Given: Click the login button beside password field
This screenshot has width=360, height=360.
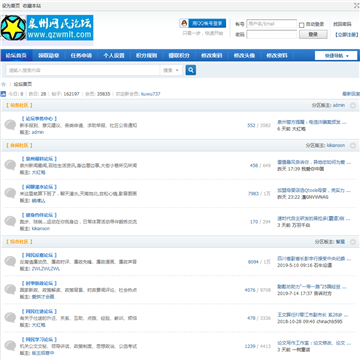Looking at the screenshot, I should (x=313, y=34).
